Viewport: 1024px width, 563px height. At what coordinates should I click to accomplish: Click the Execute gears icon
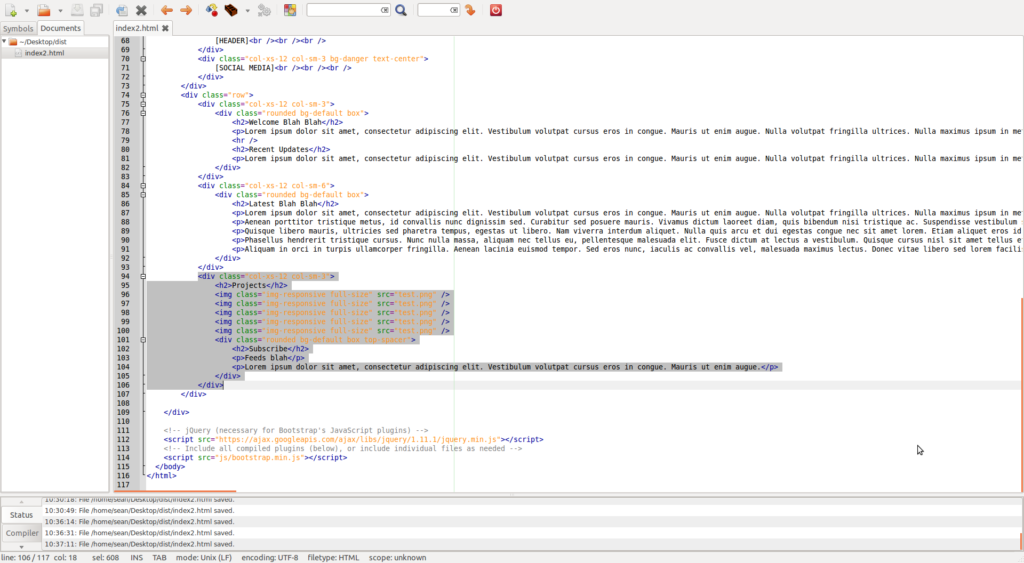264,10
